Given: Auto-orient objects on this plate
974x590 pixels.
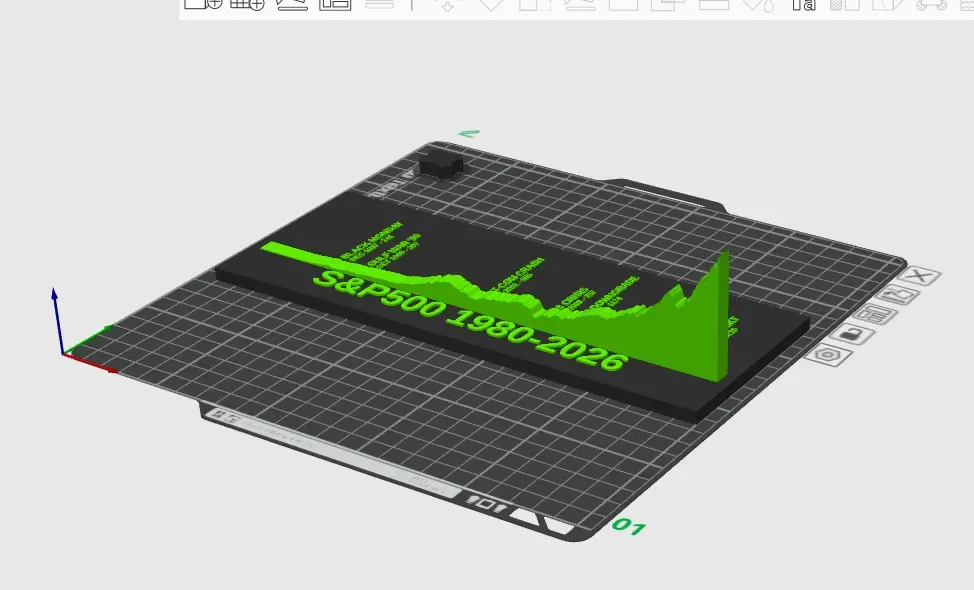Looking at the screenshot, I should [x=898, y=294].
